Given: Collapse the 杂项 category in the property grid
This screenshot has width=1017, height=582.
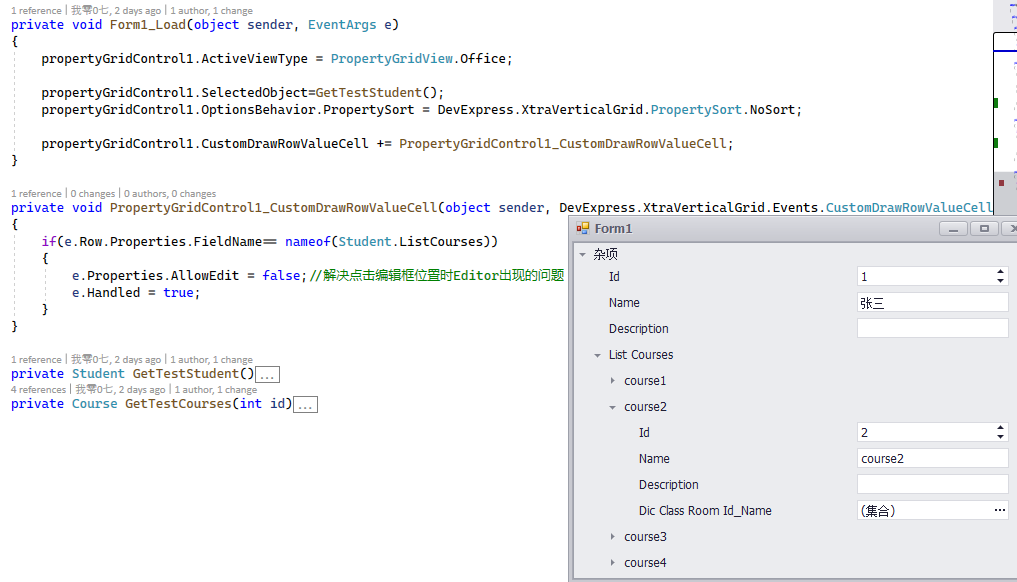Looking at the screenshot, I should pyautogui.click(x=582, y=254).
